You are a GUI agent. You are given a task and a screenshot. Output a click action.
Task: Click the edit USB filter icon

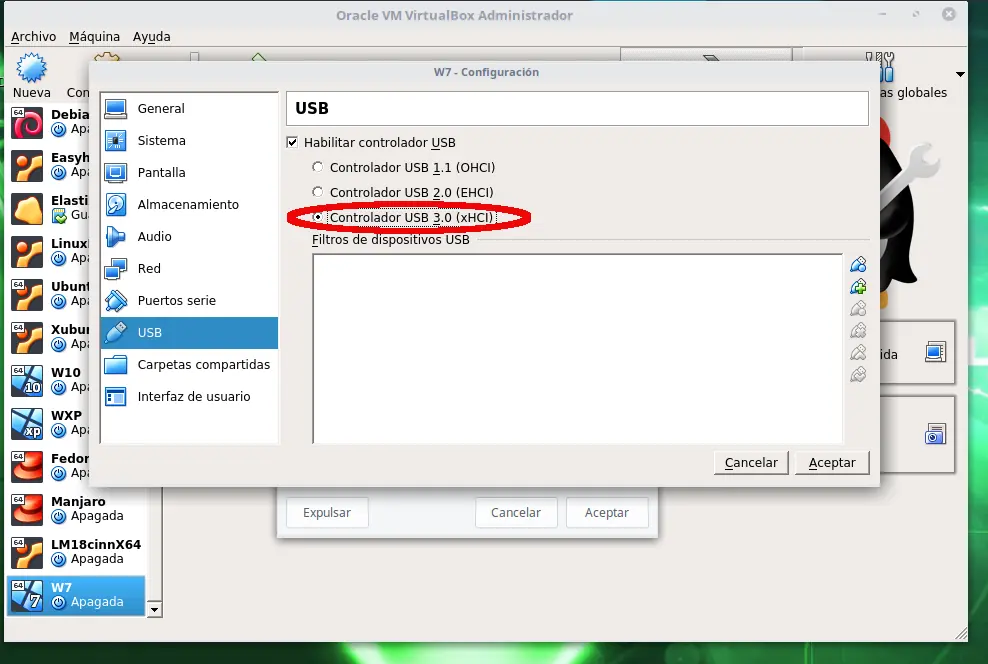[x=858, y=309]
